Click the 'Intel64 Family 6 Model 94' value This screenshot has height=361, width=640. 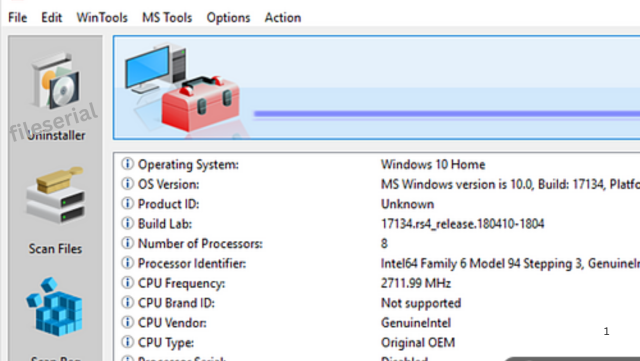click(x=451, y=263)
